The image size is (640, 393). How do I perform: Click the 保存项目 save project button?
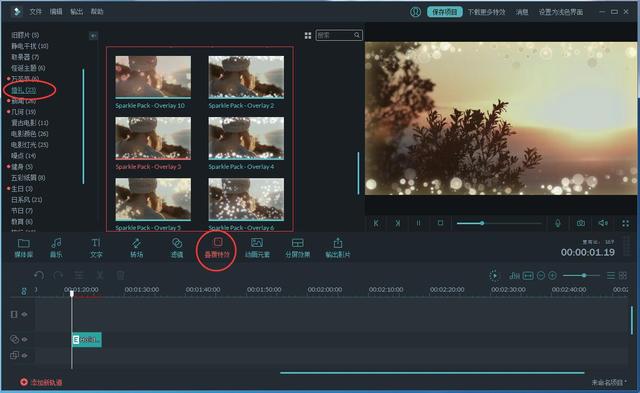[x=445, y=12]
